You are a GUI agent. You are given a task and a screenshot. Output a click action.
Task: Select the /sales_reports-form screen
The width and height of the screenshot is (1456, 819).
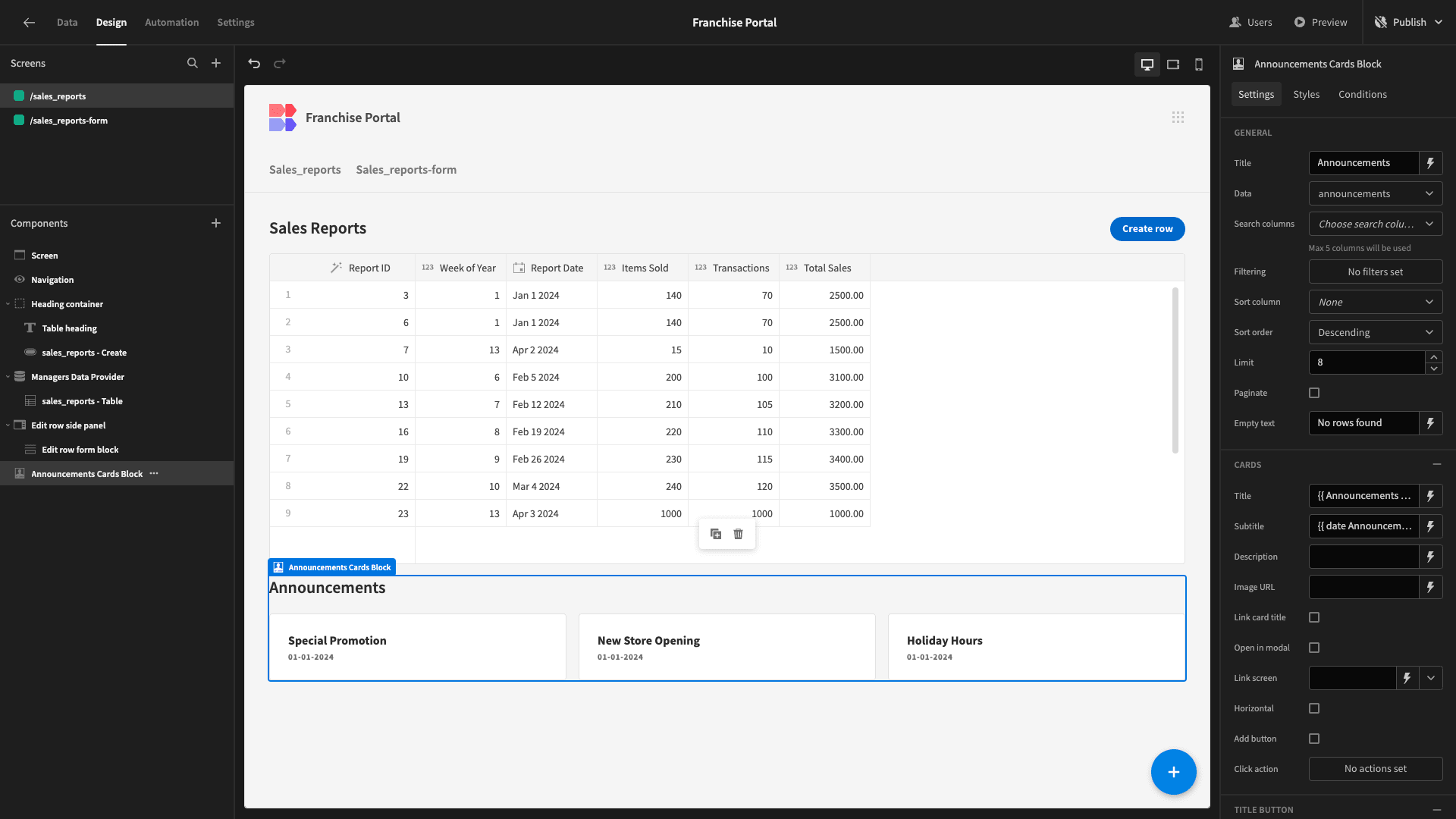117,121
